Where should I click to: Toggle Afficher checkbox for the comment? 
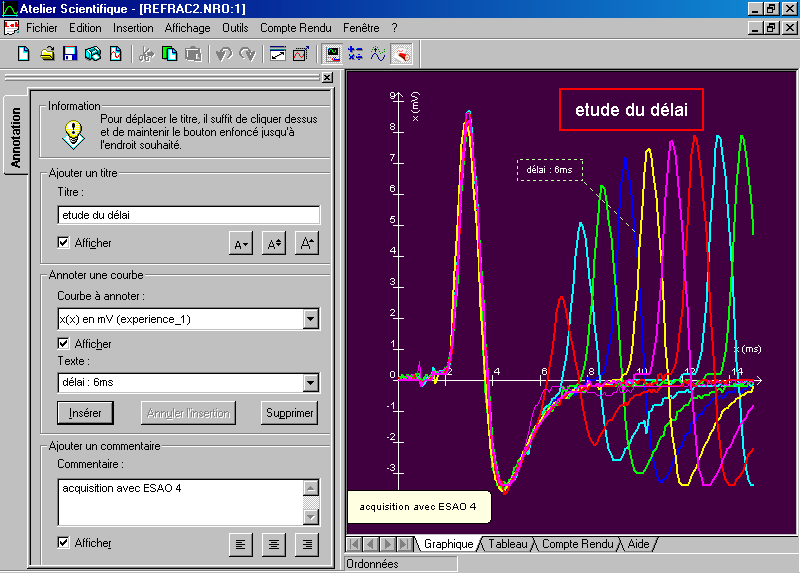click(63, 542)
